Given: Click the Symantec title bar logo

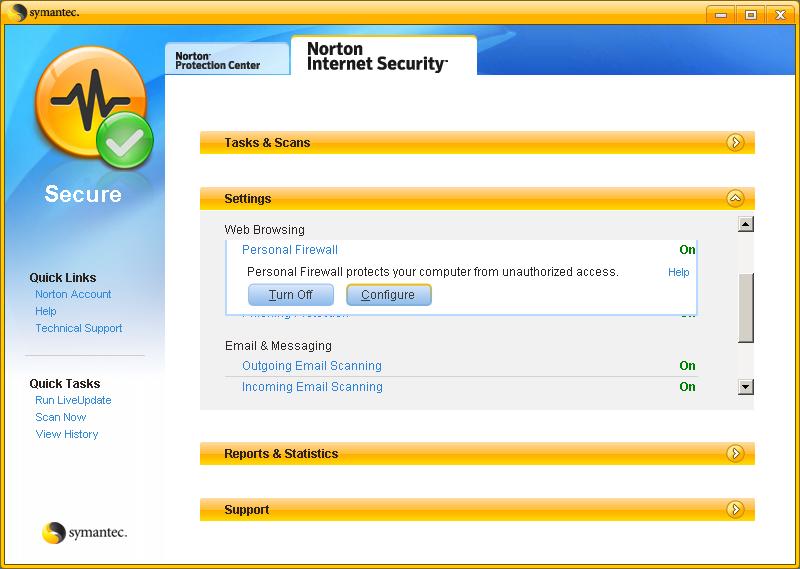Looking at the screenshot, I should (44, 12).
